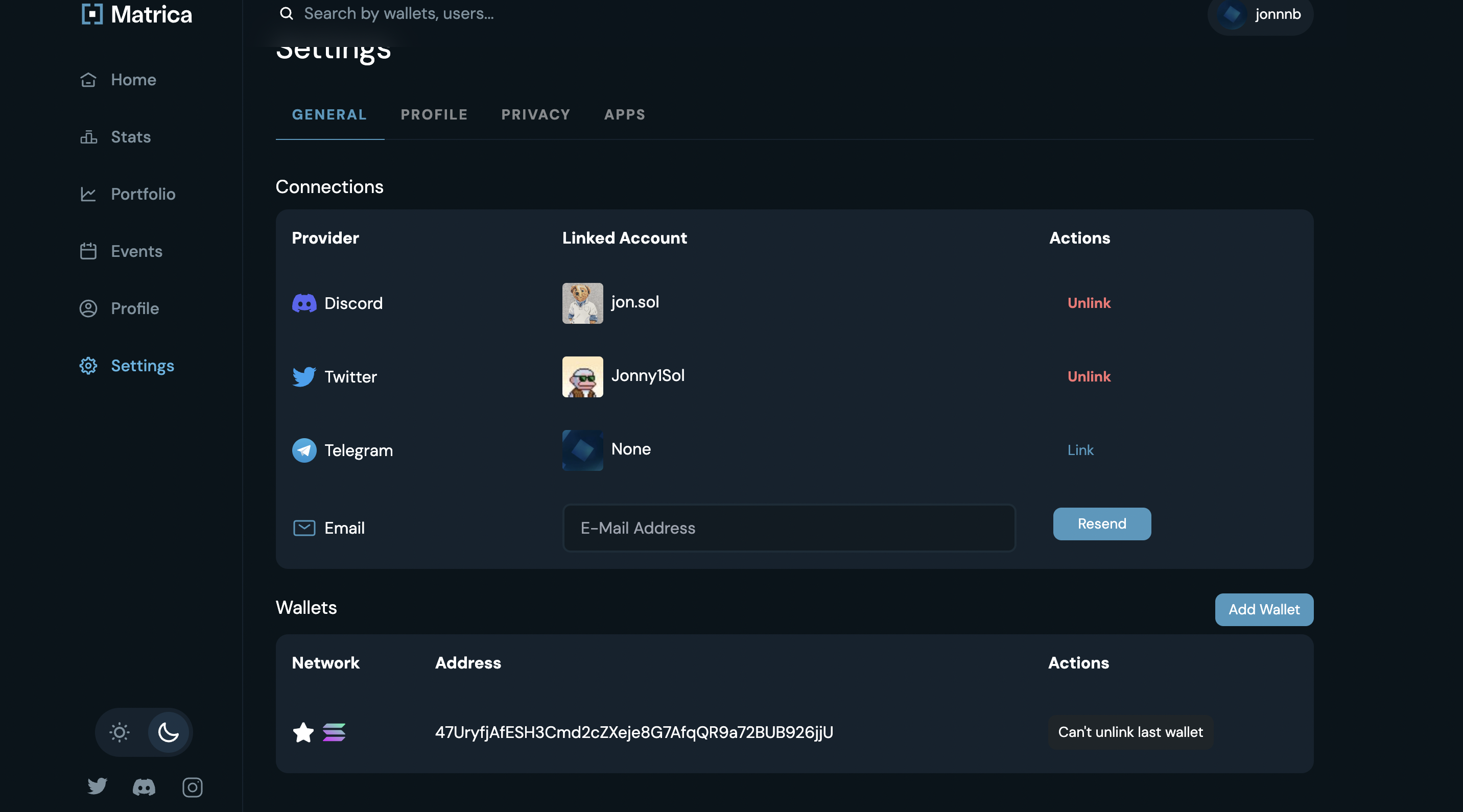Screen dimensions: 1463x812
Task: Link a Telegram account
Action: click(x=1080, y=450)
